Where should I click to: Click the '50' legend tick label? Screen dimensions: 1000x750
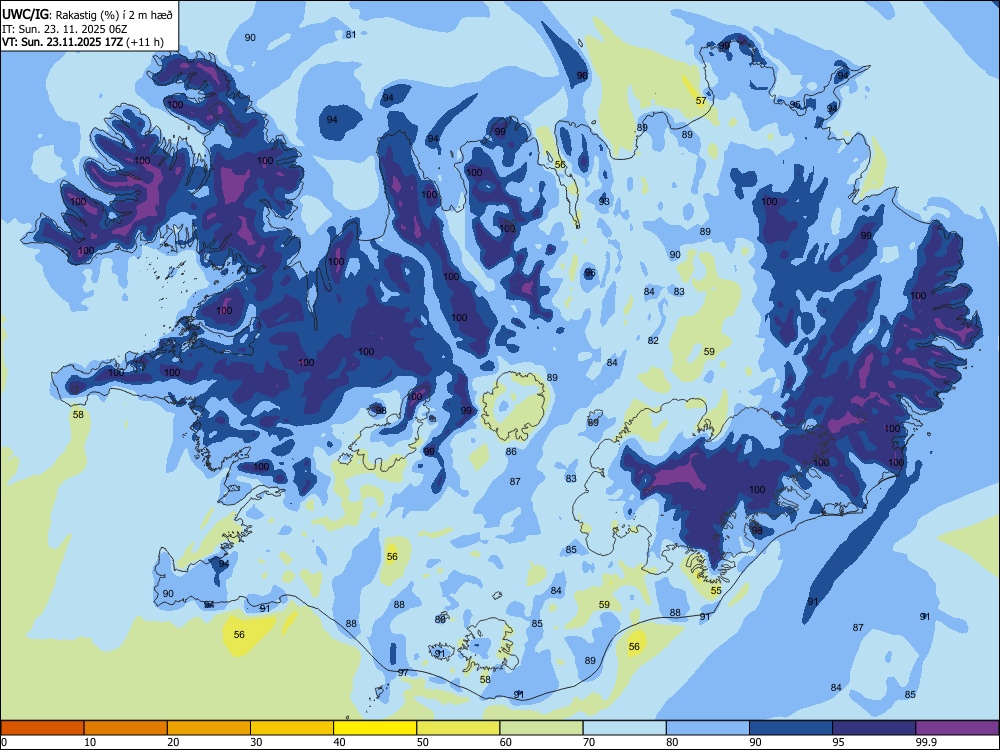(423, 742)
